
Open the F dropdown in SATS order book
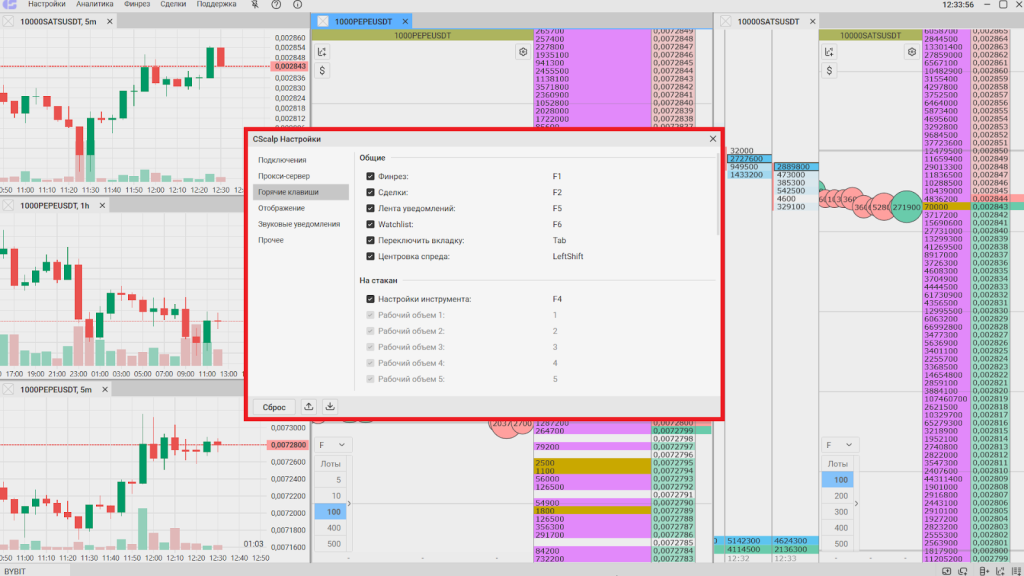point(838,444)
